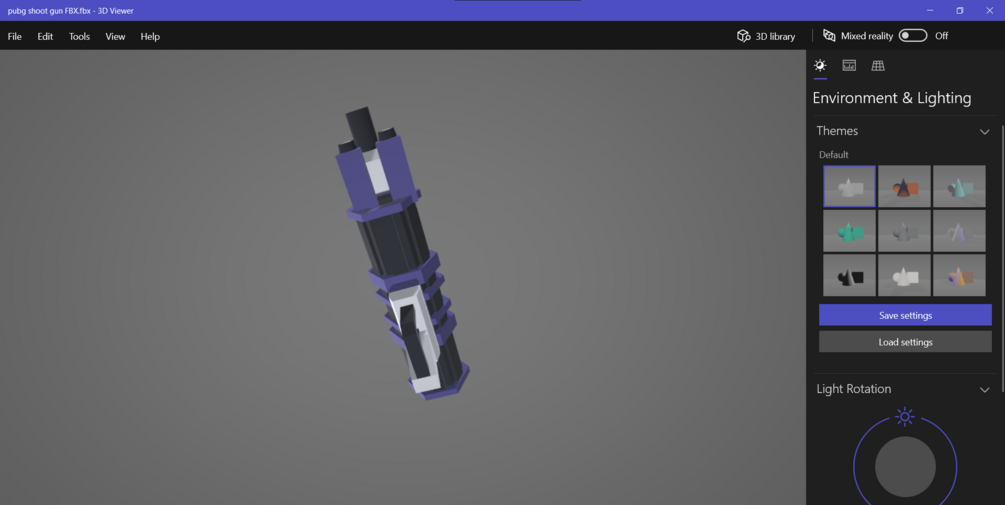Screen dimensions: 1005x505
Task: Click the Load settings button
Action: click(x=905, y=342)
